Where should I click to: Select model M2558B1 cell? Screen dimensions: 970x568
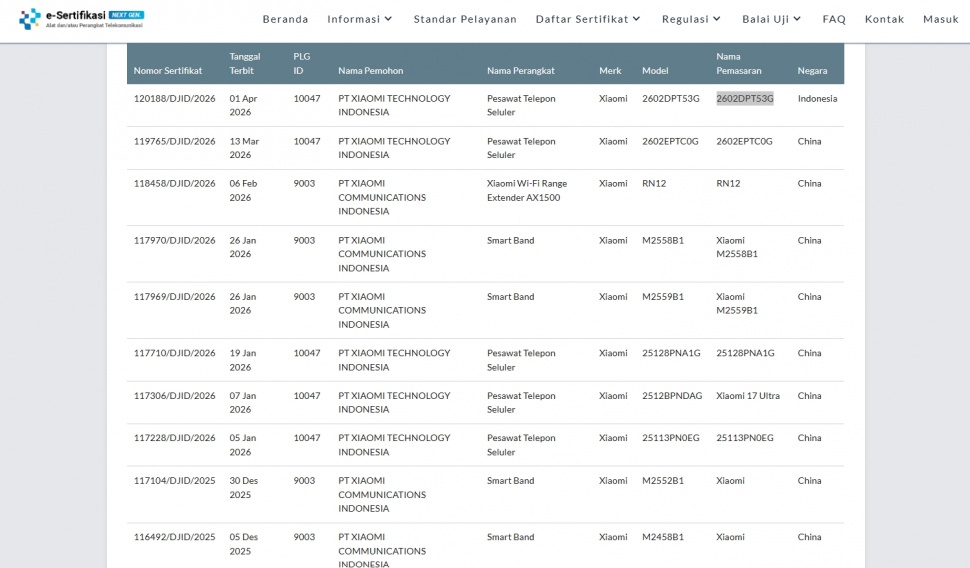[663, 240]
